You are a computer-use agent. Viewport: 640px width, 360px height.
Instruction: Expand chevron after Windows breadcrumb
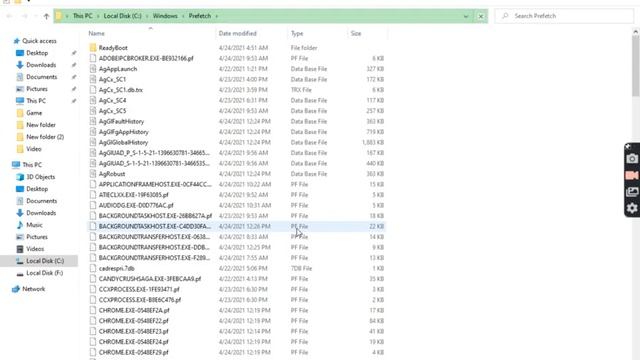coord(183,16)
